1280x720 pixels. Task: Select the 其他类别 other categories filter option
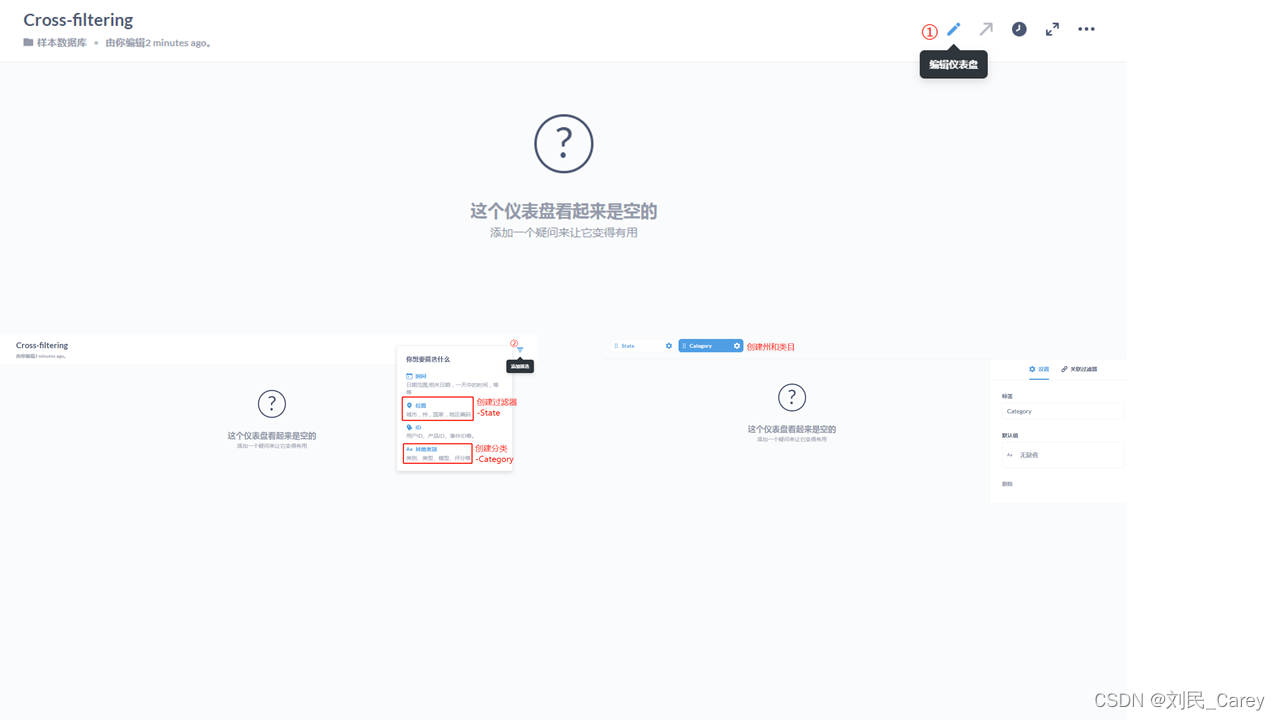438,453
